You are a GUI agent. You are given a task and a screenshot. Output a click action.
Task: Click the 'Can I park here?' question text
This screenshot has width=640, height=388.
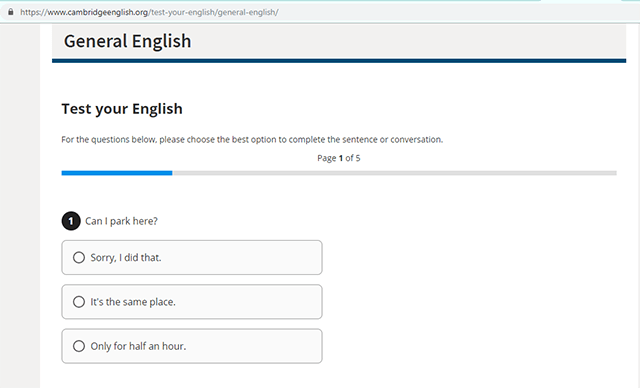tap(121, 221)
